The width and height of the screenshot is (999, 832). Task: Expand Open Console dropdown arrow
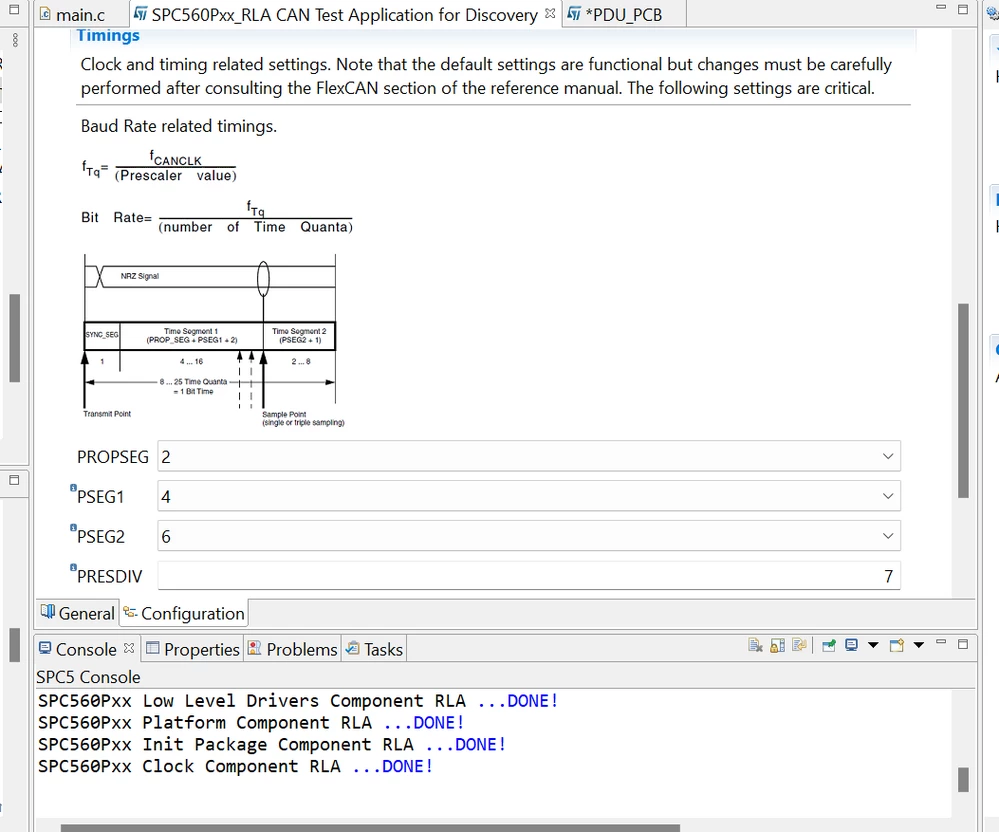(x=919, y=646)
